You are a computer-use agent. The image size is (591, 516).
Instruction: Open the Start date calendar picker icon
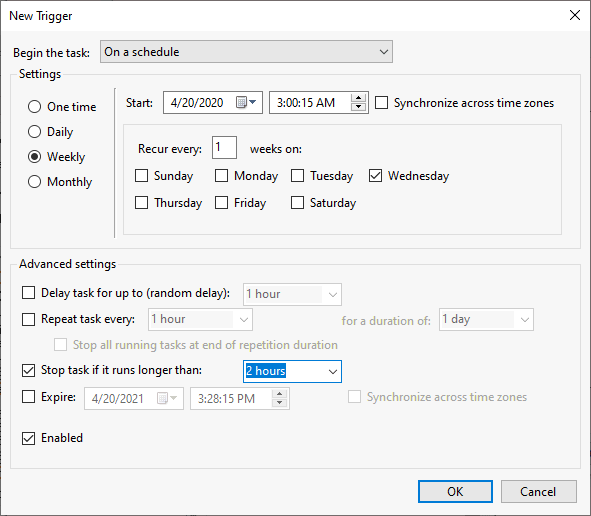coord(246,102)
